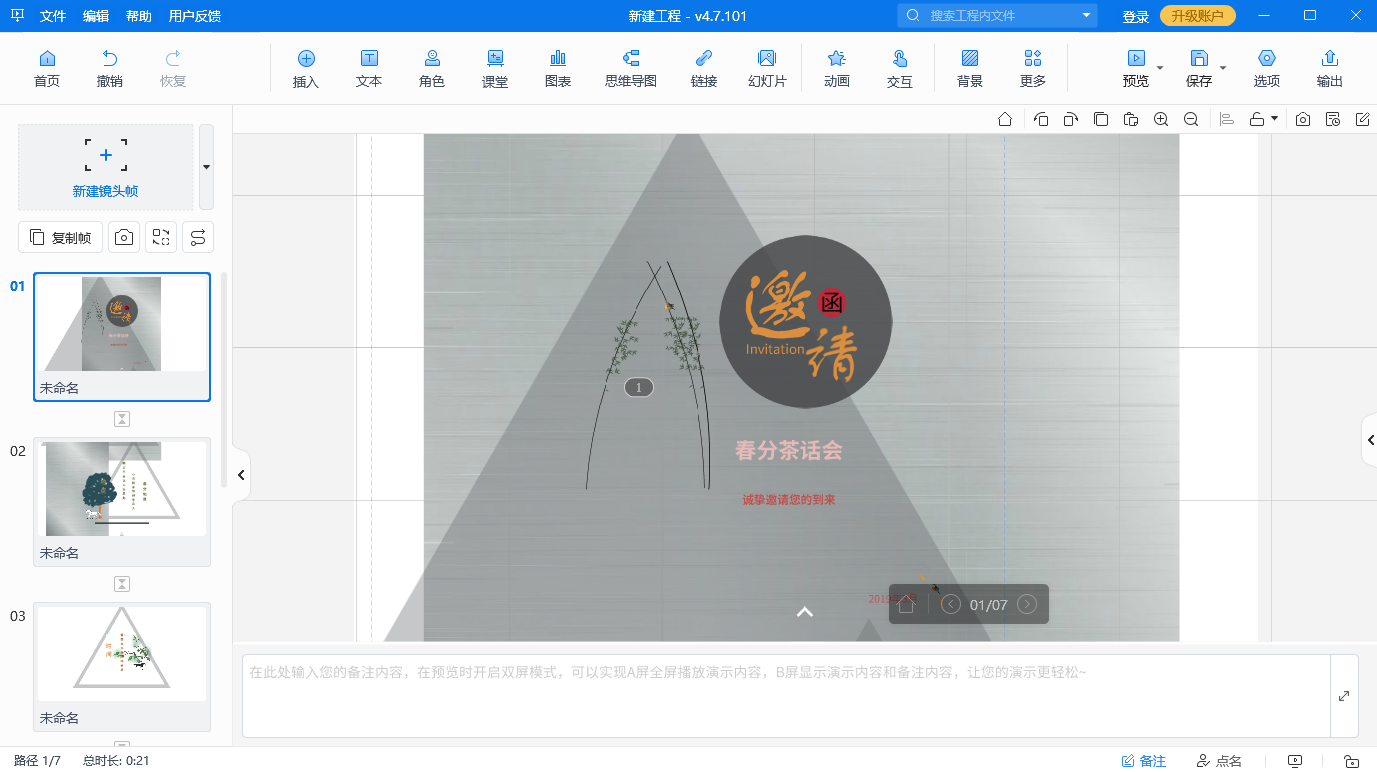Go to next frame in canvas navigator
This screenshot has width=1377, height=772.
[x=1027, y=604]
